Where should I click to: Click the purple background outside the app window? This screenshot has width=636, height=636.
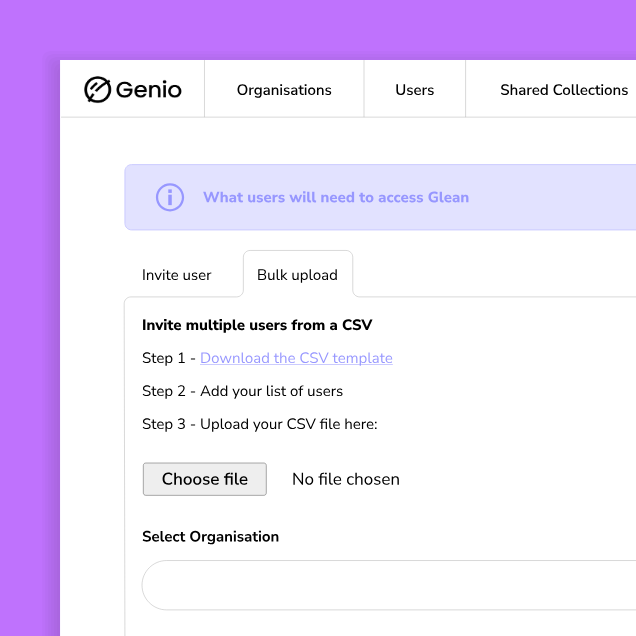28,300
